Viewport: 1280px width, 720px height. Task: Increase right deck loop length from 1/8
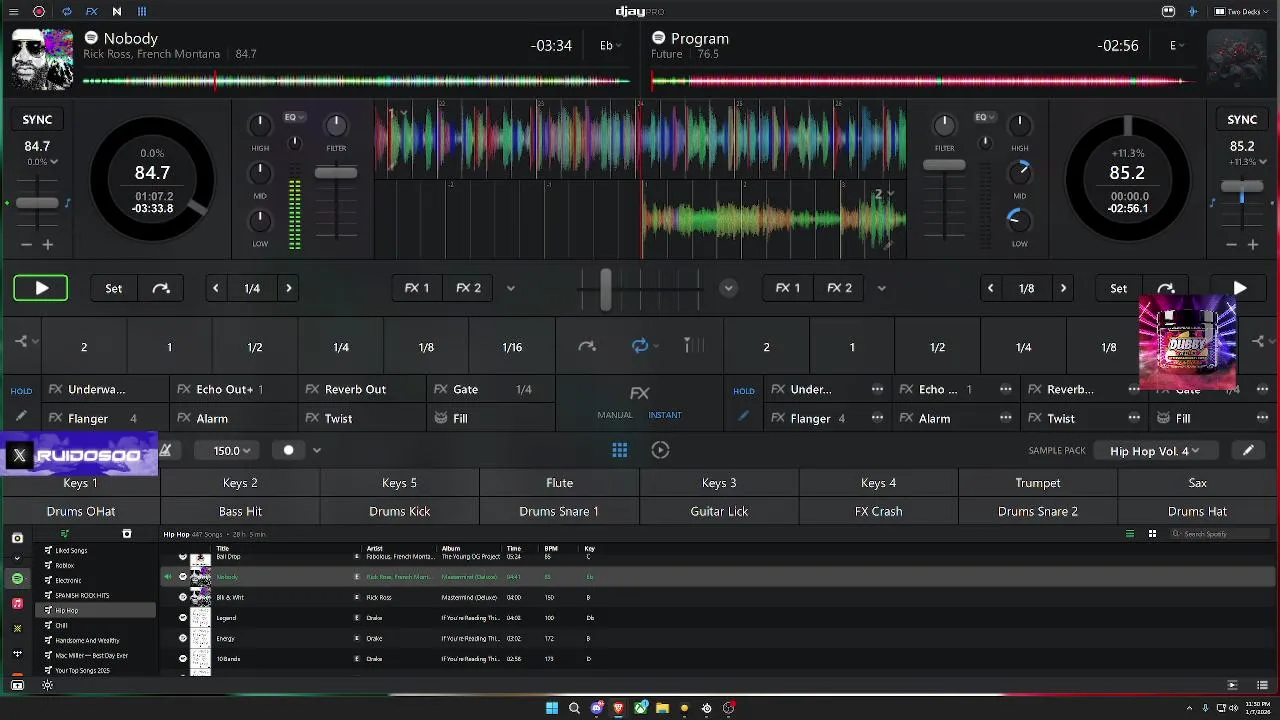point(1063,288)
